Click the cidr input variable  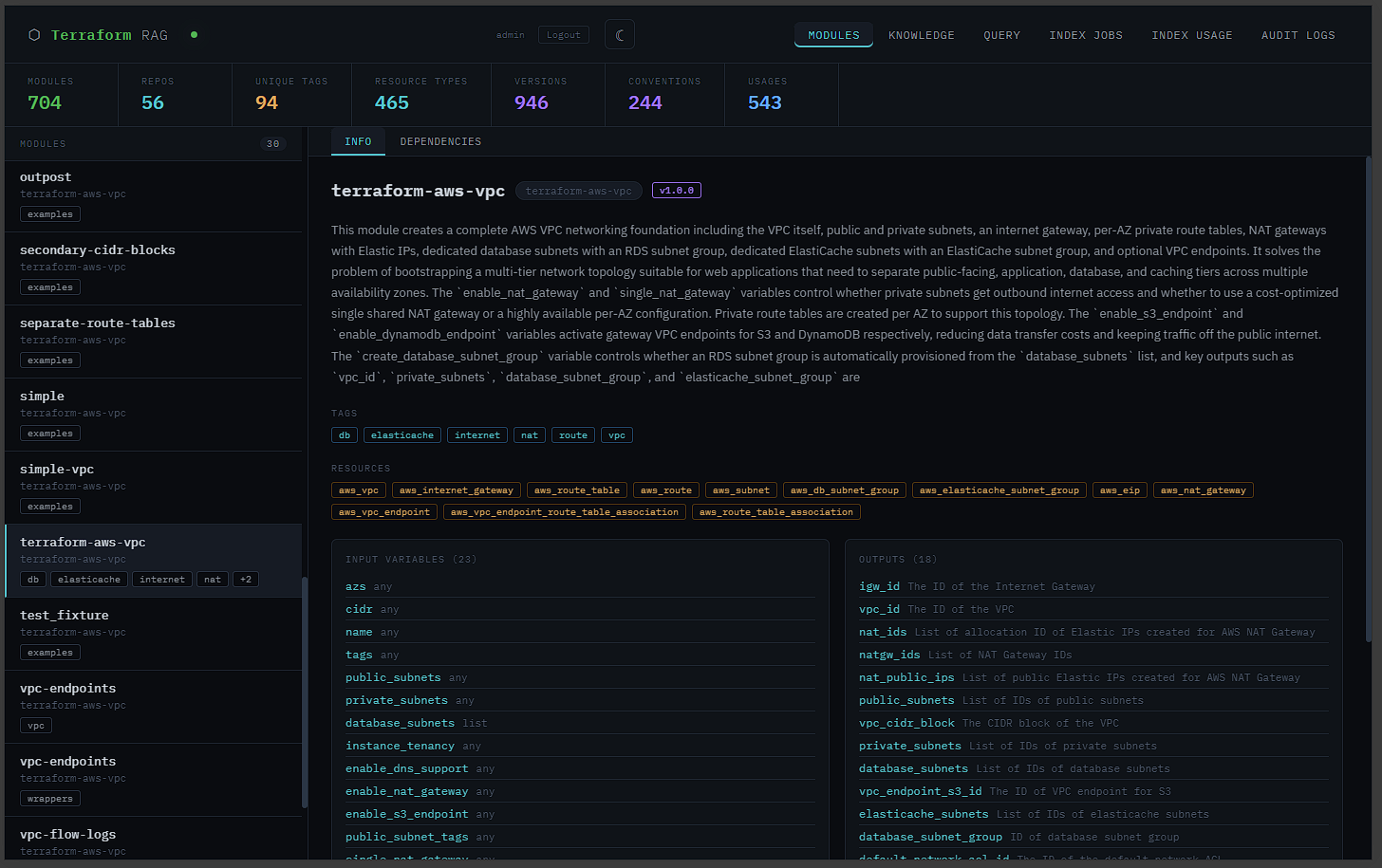coord(580,609)
